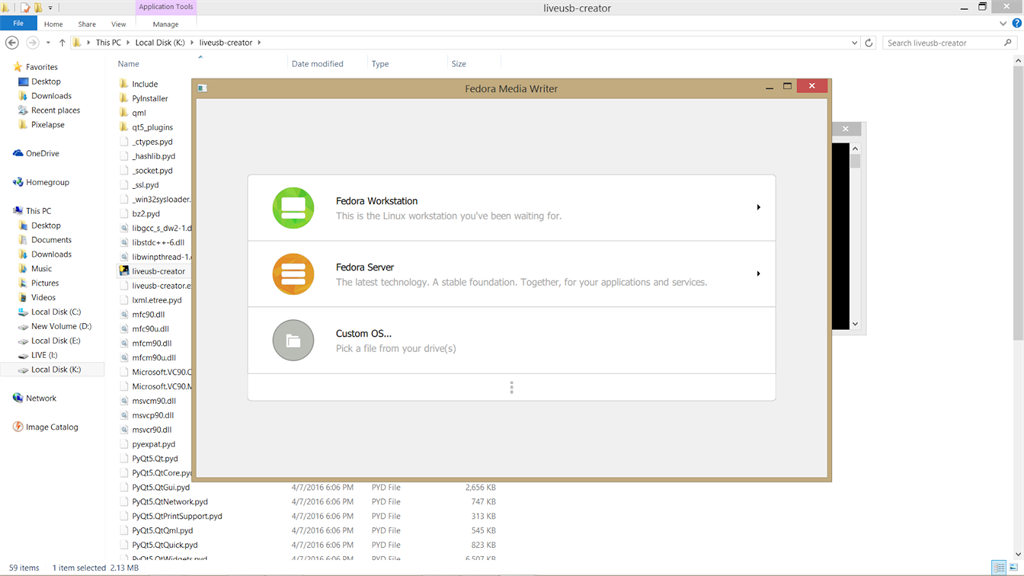Viewport: 1024px width, 576px height.
Task: Select the green Fedora Workstation icon
Action: coord(293,208)
